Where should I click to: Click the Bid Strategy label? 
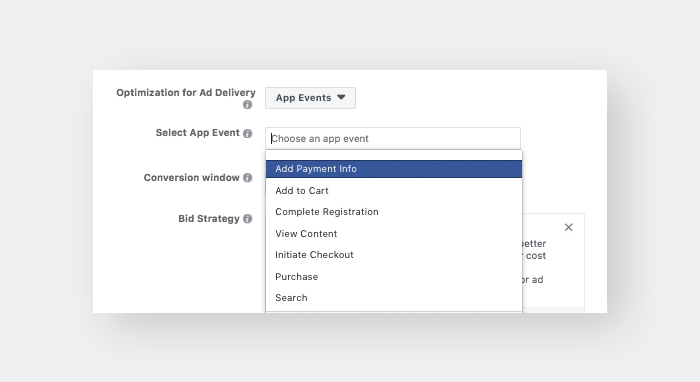coord(209,219)
